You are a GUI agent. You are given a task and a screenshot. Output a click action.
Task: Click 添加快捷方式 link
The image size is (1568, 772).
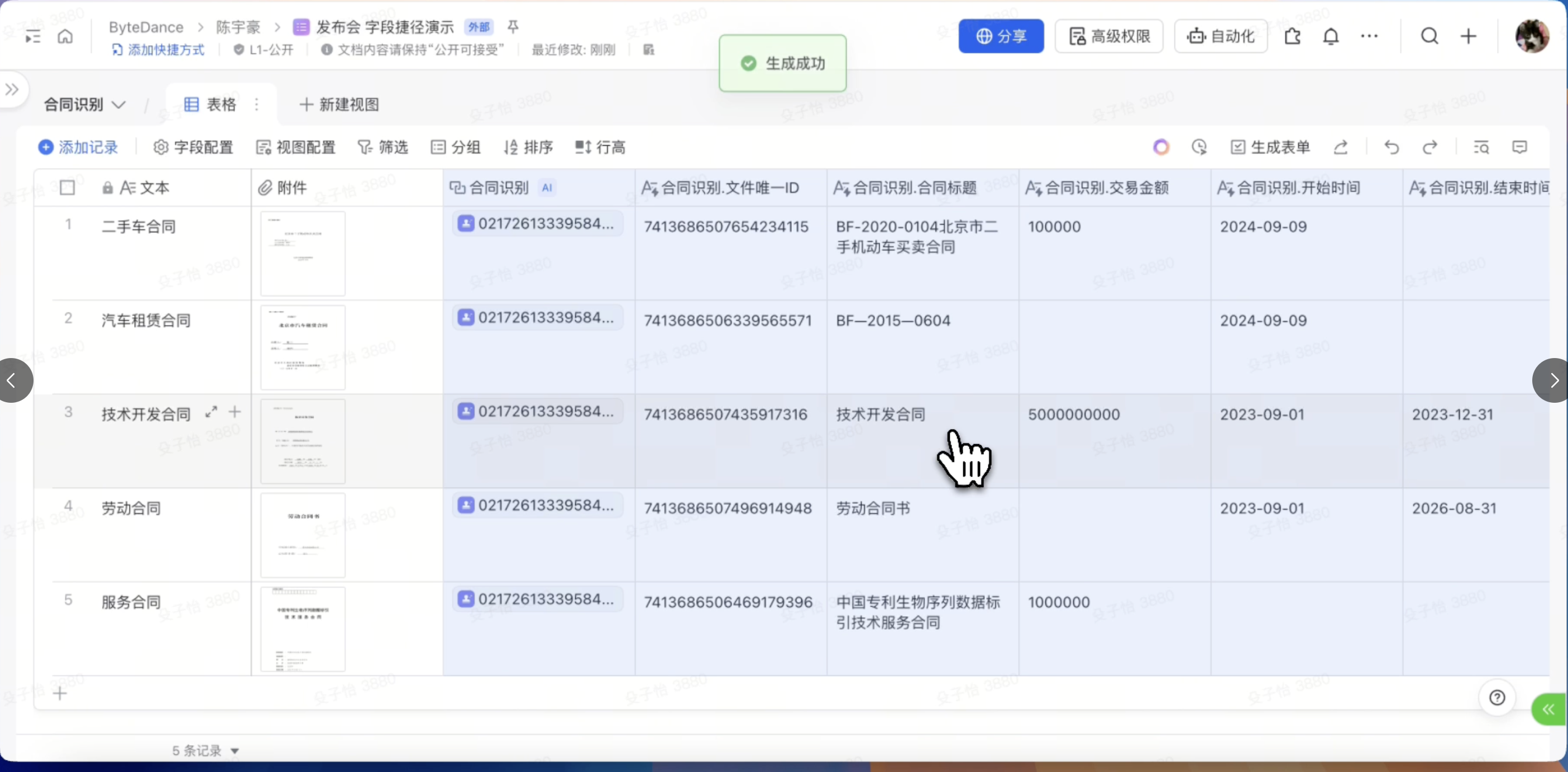159,50
